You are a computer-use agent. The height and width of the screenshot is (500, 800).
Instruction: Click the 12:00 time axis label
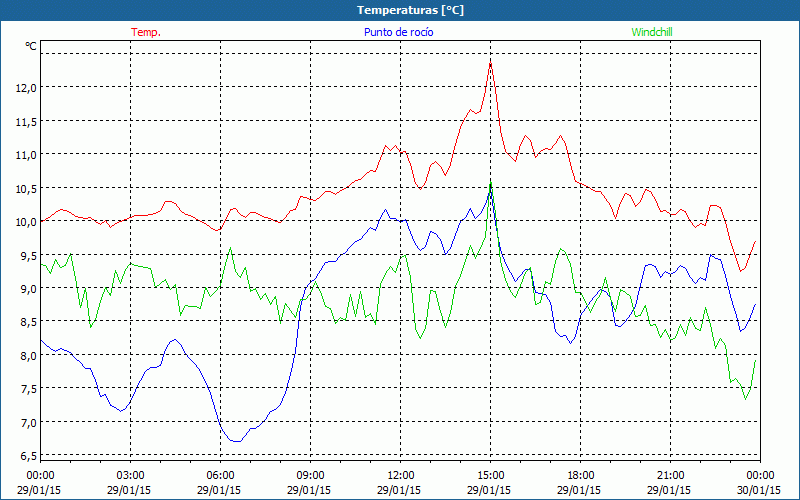pyautogui.click(x=401, y=476)
